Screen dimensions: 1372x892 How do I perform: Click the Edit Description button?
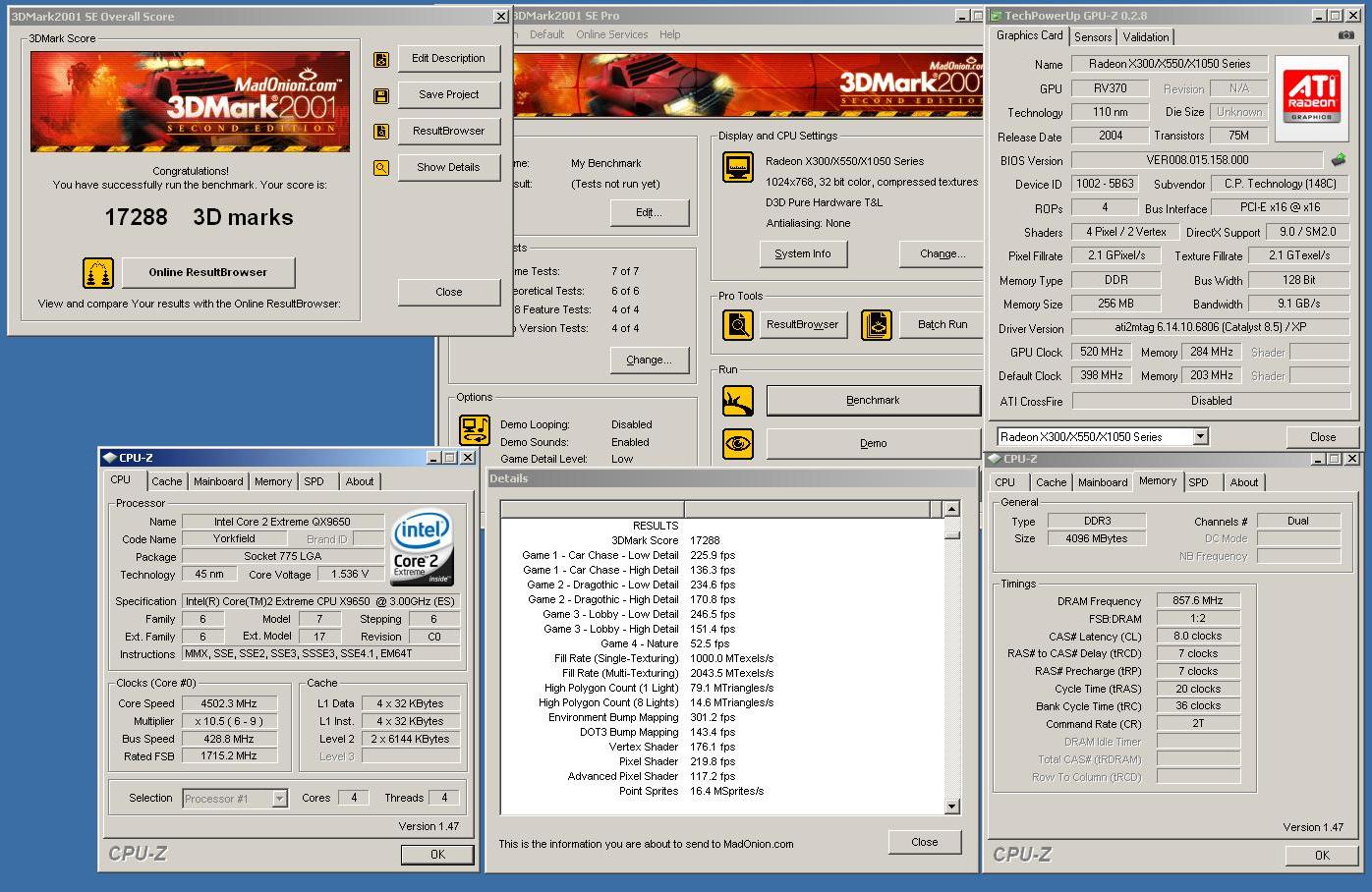coord(449,59)
